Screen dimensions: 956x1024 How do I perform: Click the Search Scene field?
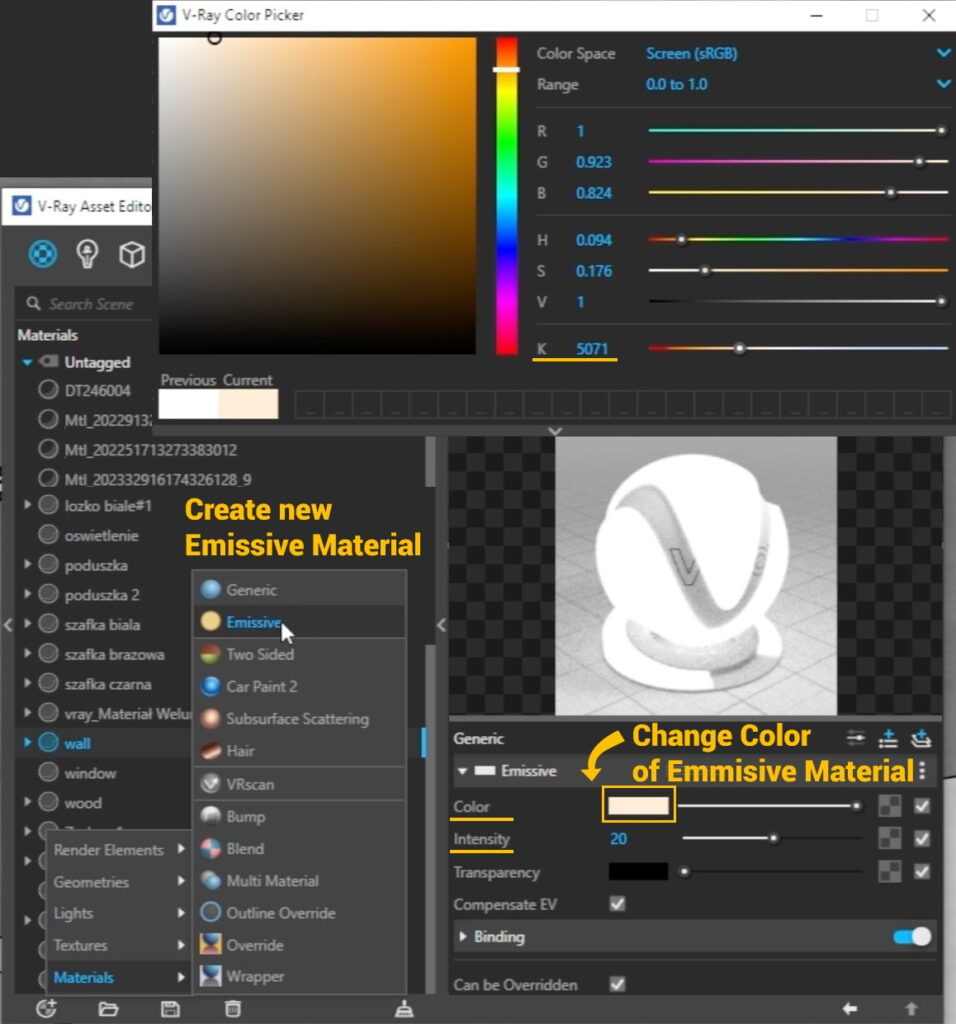(90, 304)
